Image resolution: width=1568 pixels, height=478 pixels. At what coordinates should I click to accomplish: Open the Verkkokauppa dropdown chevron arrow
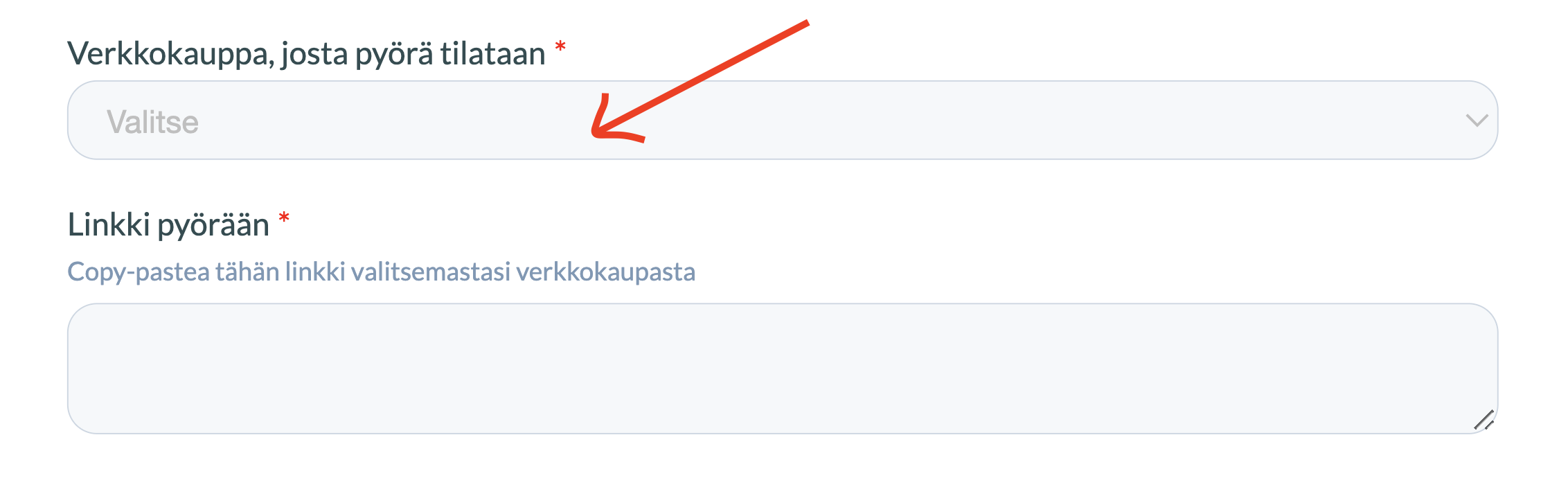(x=1477, y=121)
